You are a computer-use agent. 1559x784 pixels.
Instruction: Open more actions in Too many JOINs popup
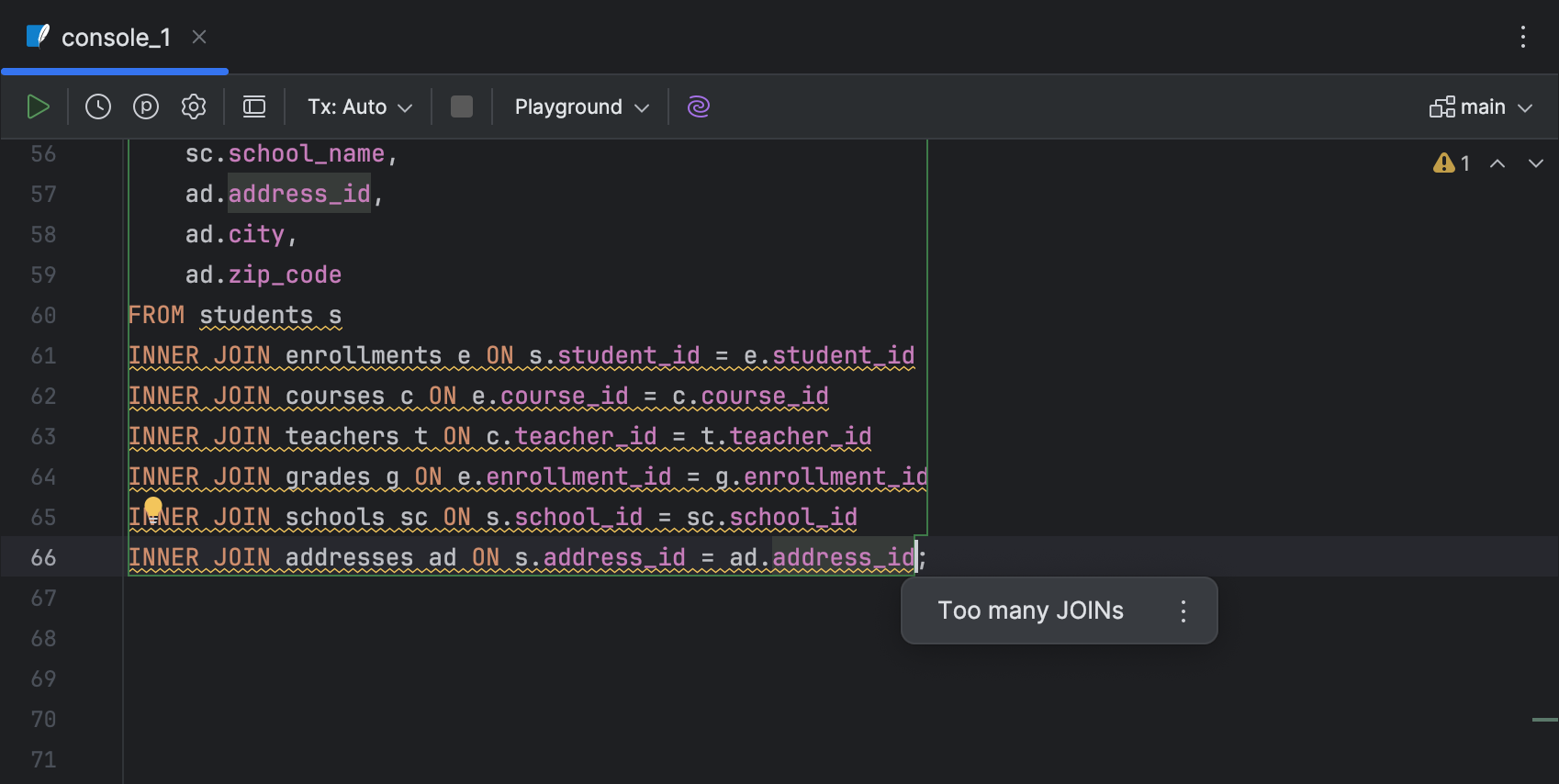(1183, 611)
